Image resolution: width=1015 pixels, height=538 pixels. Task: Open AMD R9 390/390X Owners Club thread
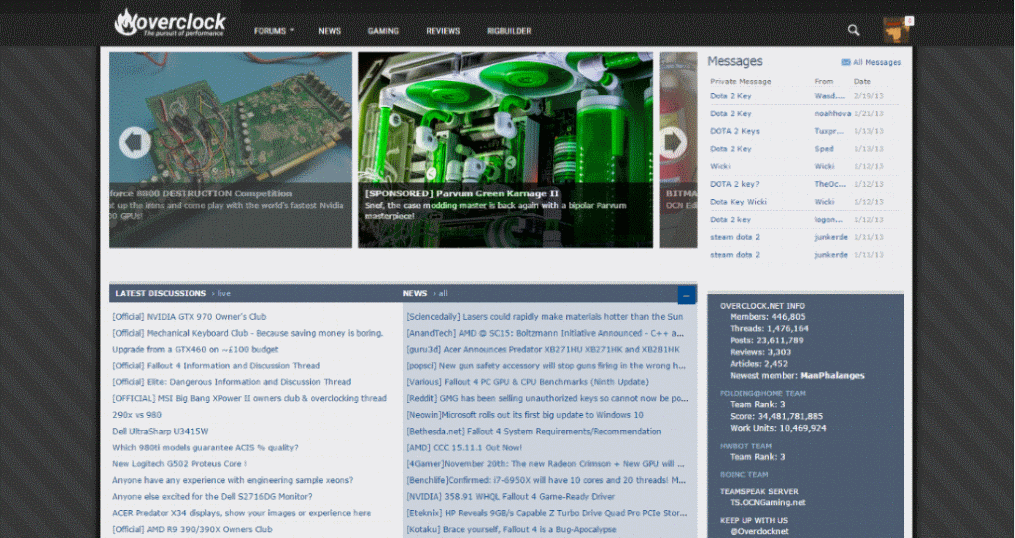coord(192,529)
